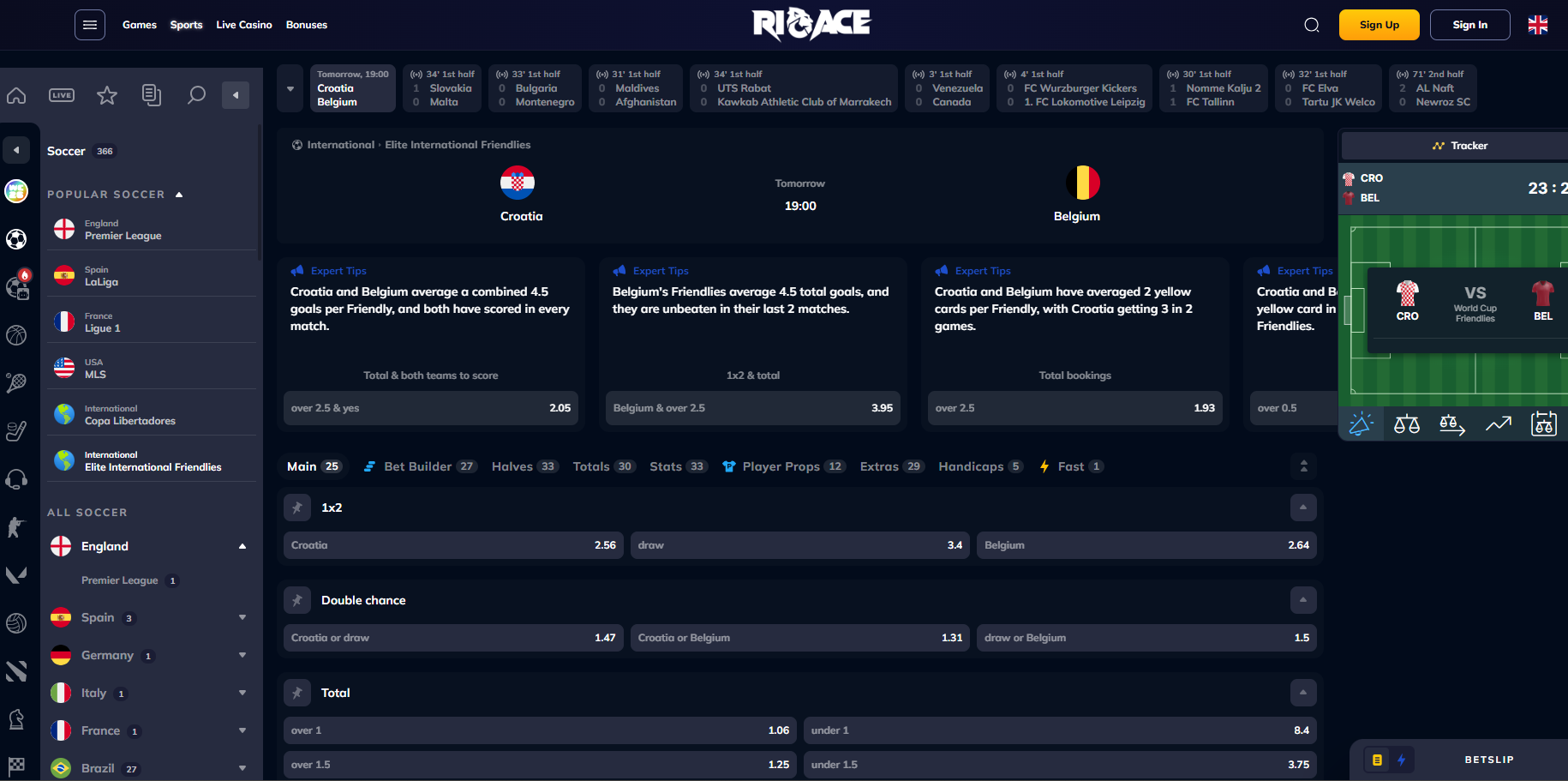
Task: Select the racing checkered flag icon
Action: click(16, 766)
